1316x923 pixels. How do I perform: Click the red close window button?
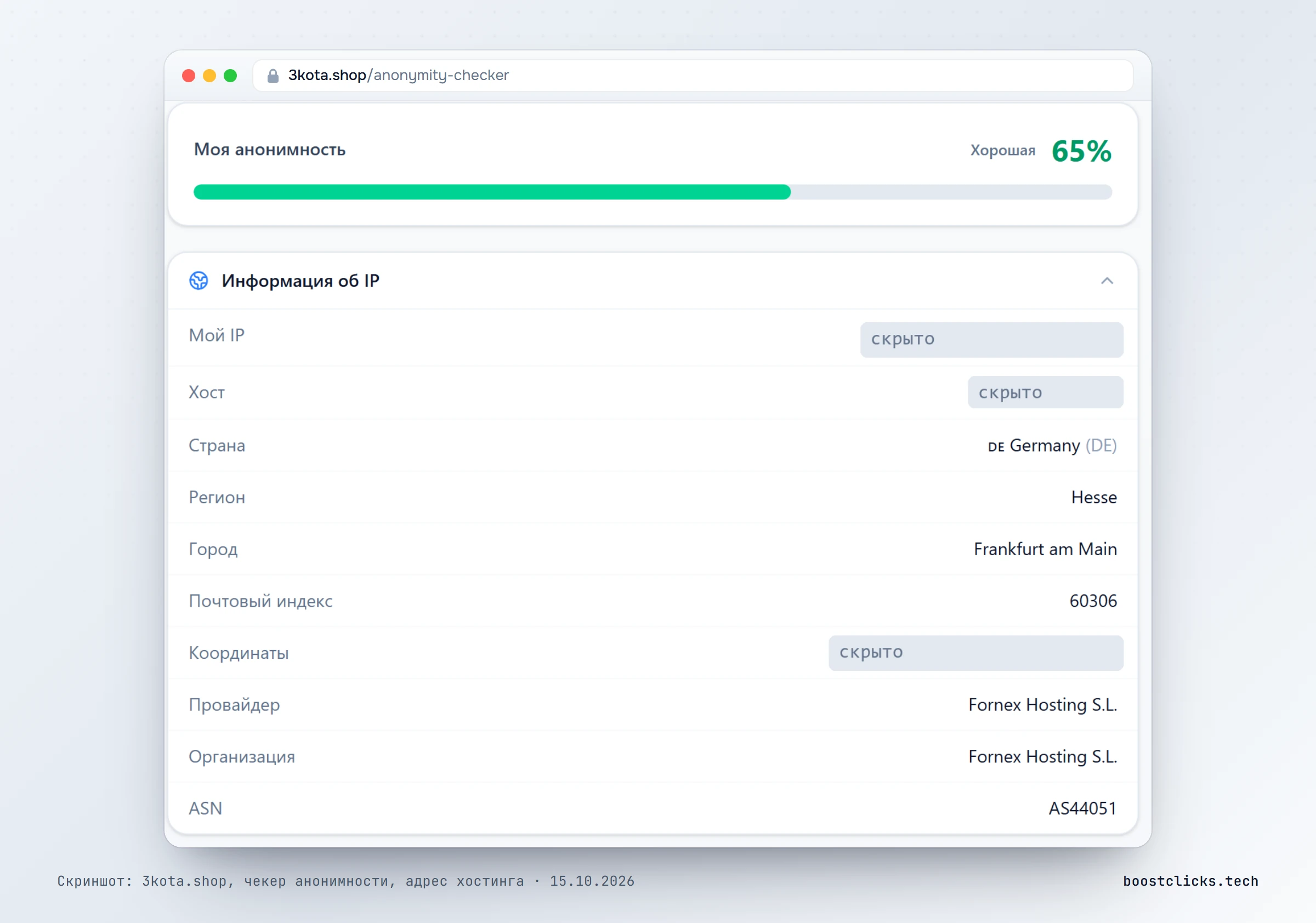click(189, 76)
